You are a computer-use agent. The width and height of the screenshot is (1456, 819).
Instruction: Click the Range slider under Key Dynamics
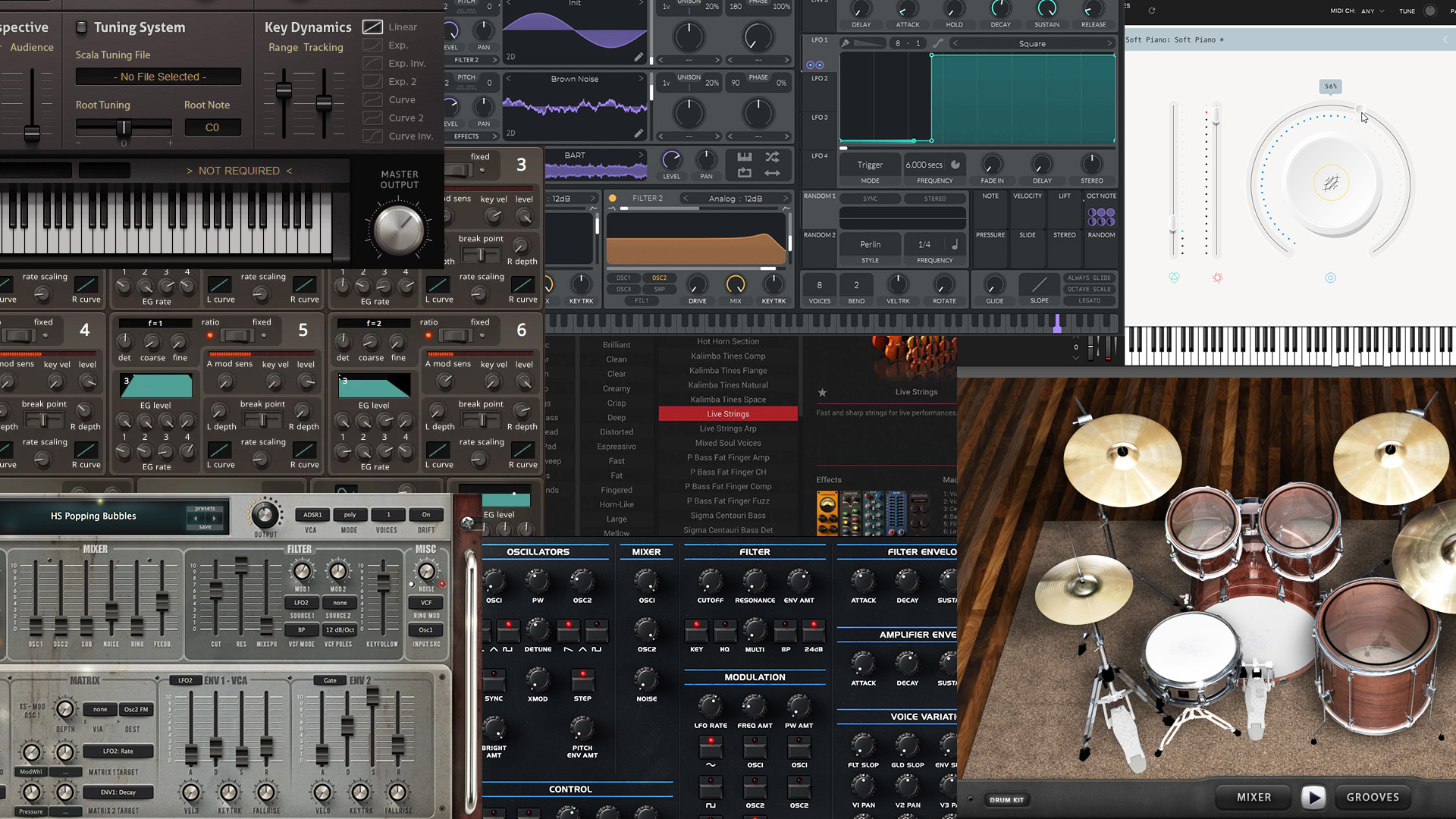pos(284,91)
